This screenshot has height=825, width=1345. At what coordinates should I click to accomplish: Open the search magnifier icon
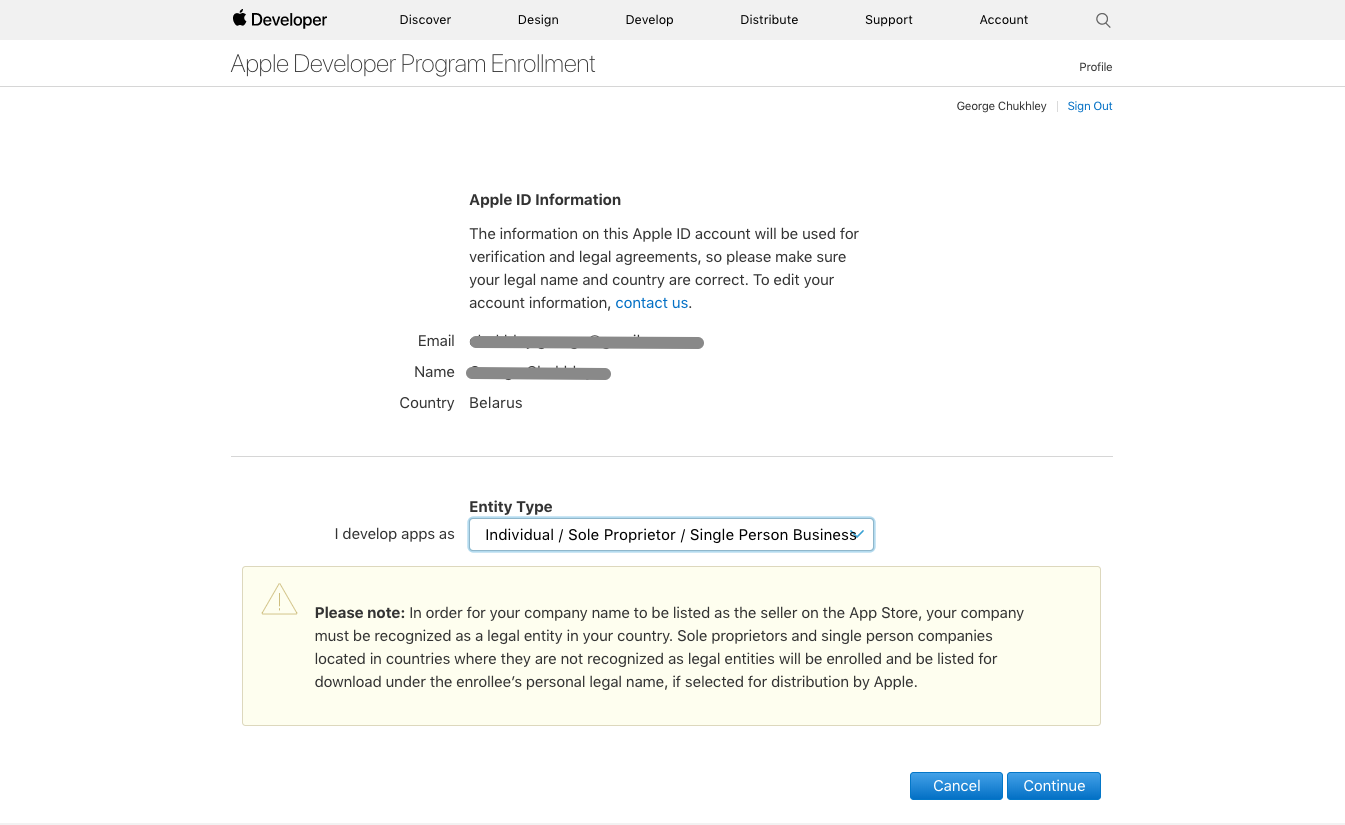point(1103,20)
